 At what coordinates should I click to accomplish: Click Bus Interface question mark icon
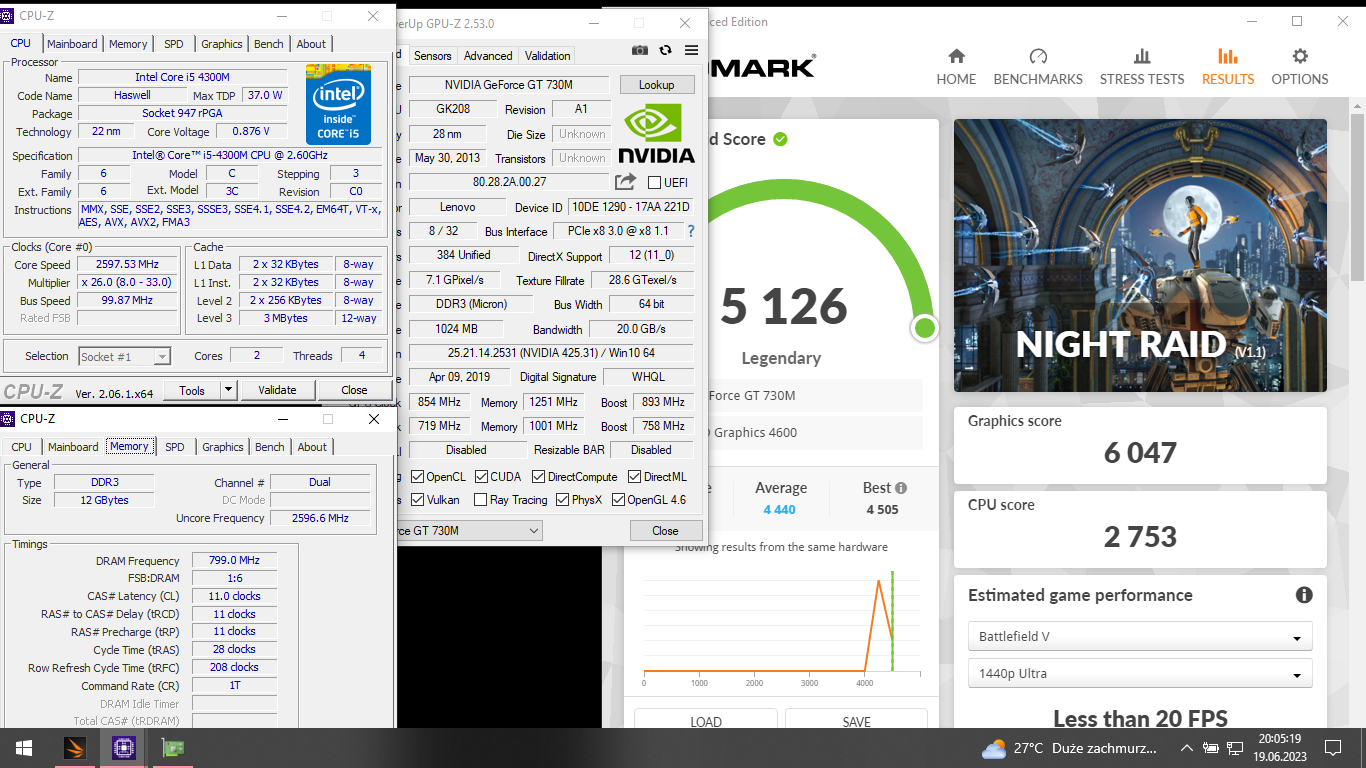click(690, 231)
